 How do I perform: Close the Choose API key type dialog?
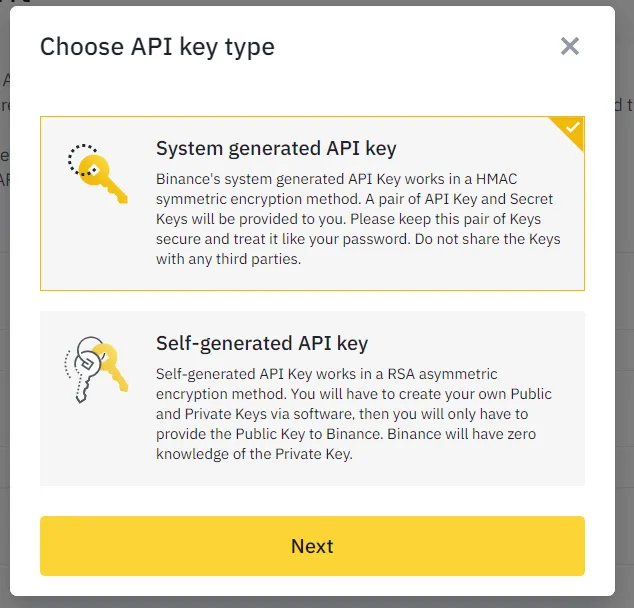[570, 46]
